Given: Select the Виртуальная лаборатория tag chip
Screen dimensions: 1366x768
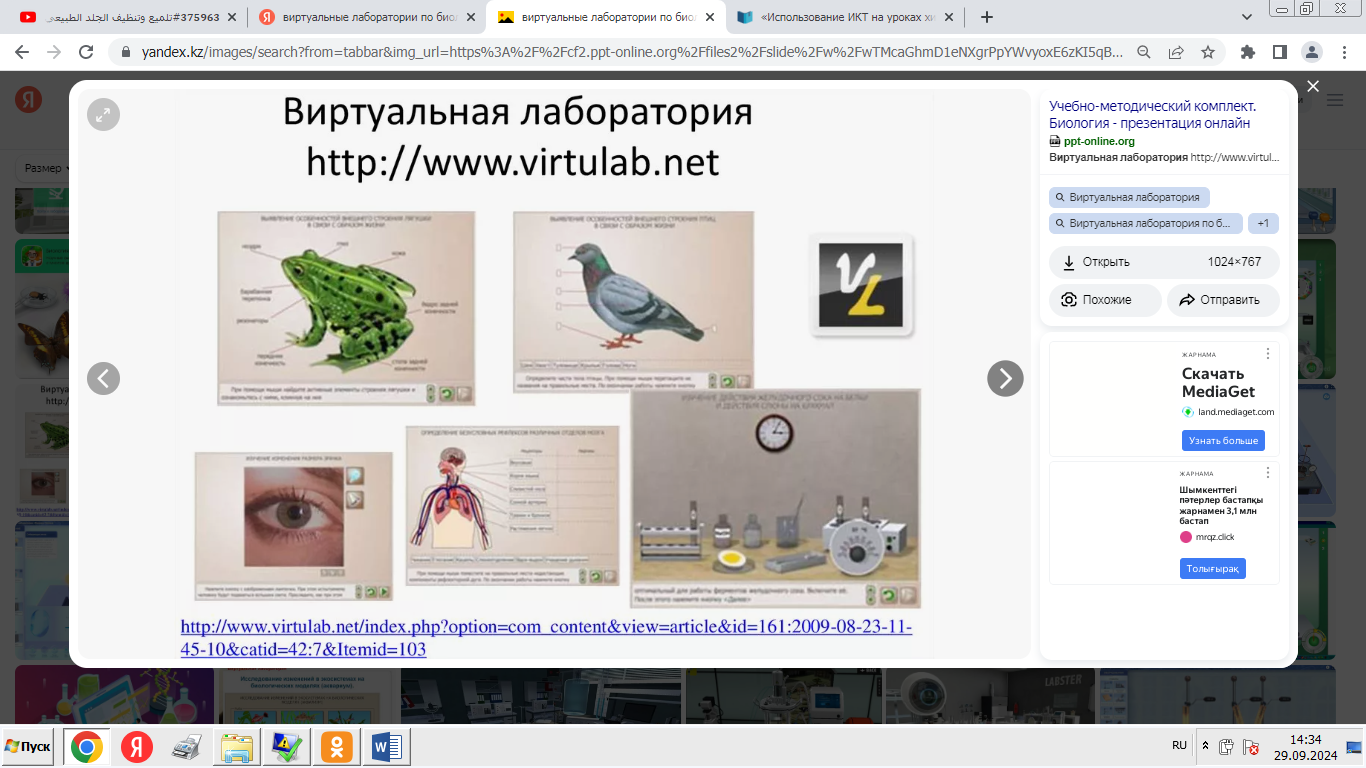Looking at the screenshot, I should point(1129,198).
